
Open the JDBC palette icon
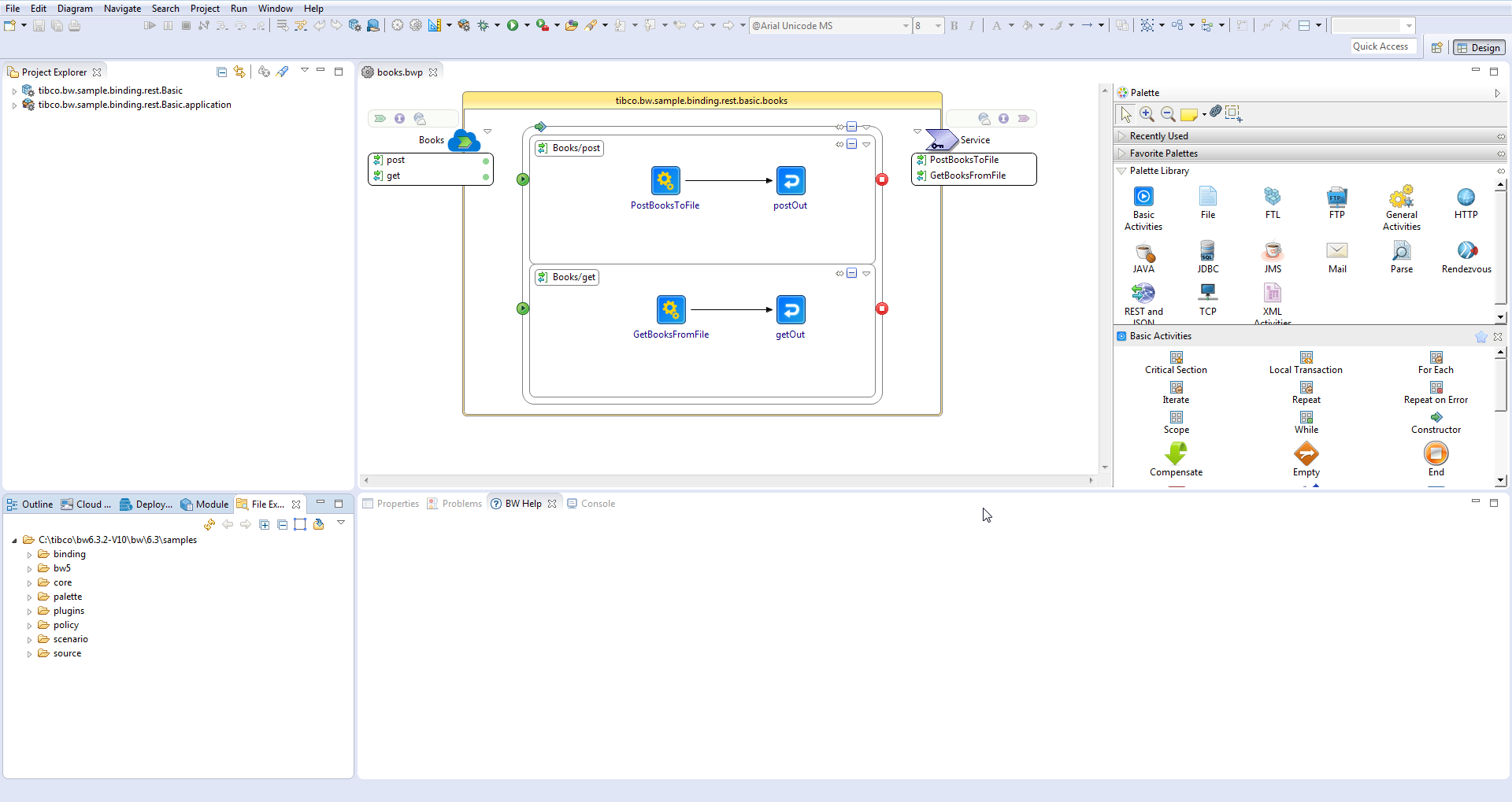click(x=1207, y=252)
